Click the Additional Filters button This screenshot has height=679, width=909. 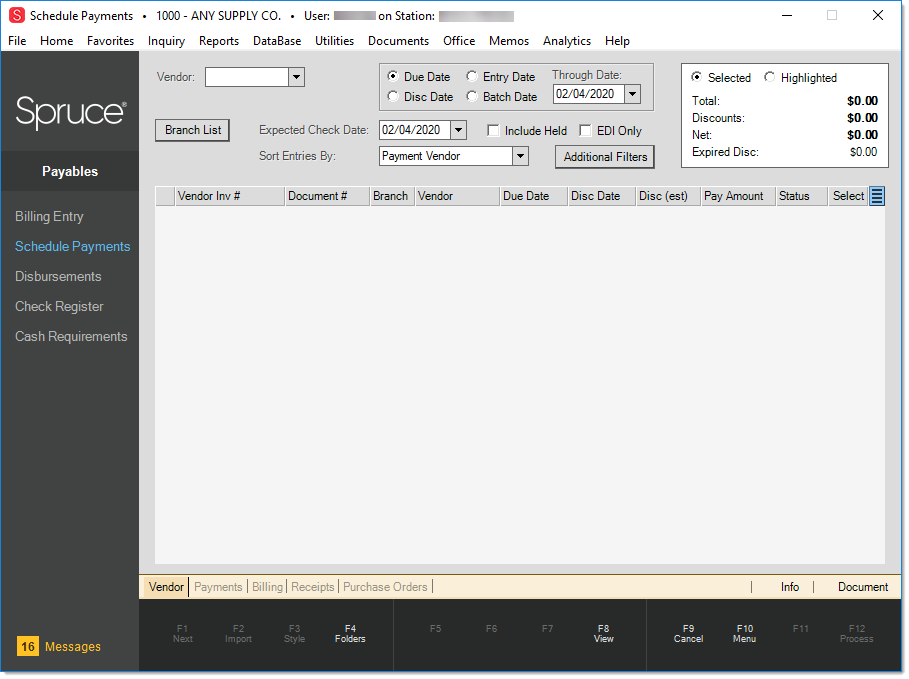point(607,157)
